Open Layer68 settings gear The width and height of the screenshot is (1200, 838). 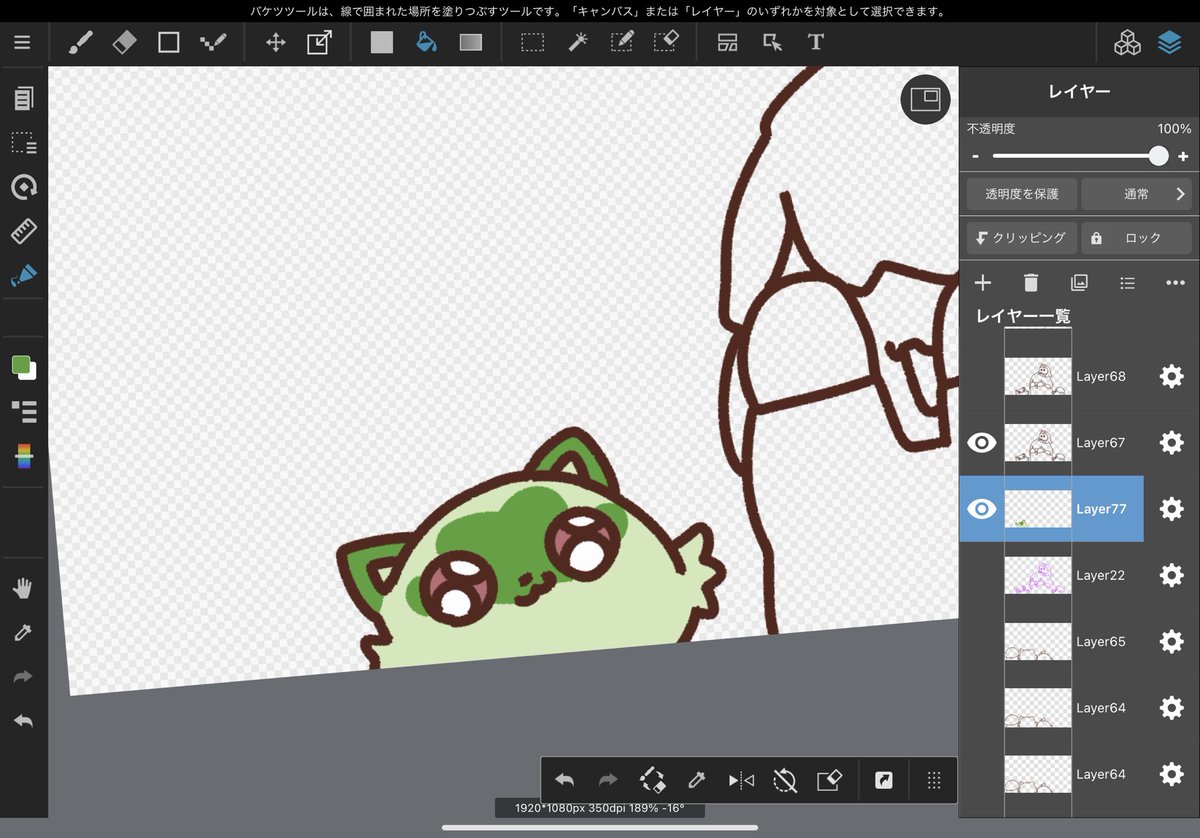pos(1171,376)
